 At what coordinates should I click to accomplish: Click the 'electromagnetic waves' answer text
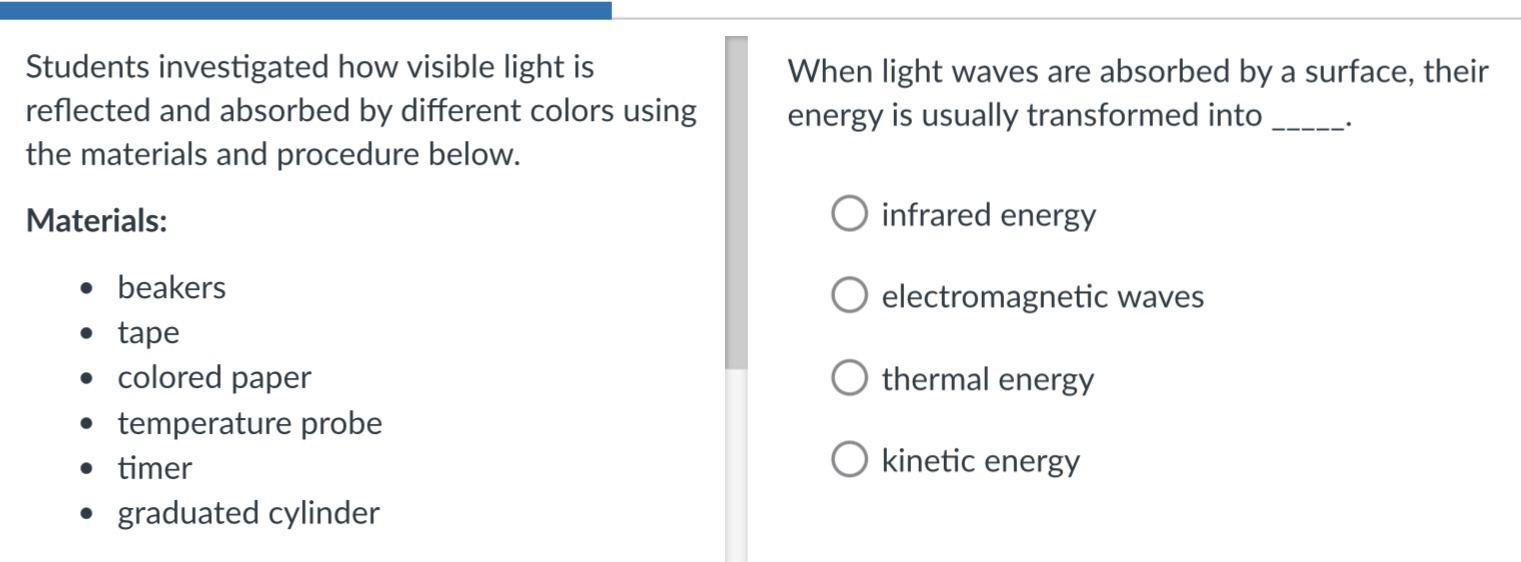1042,297
